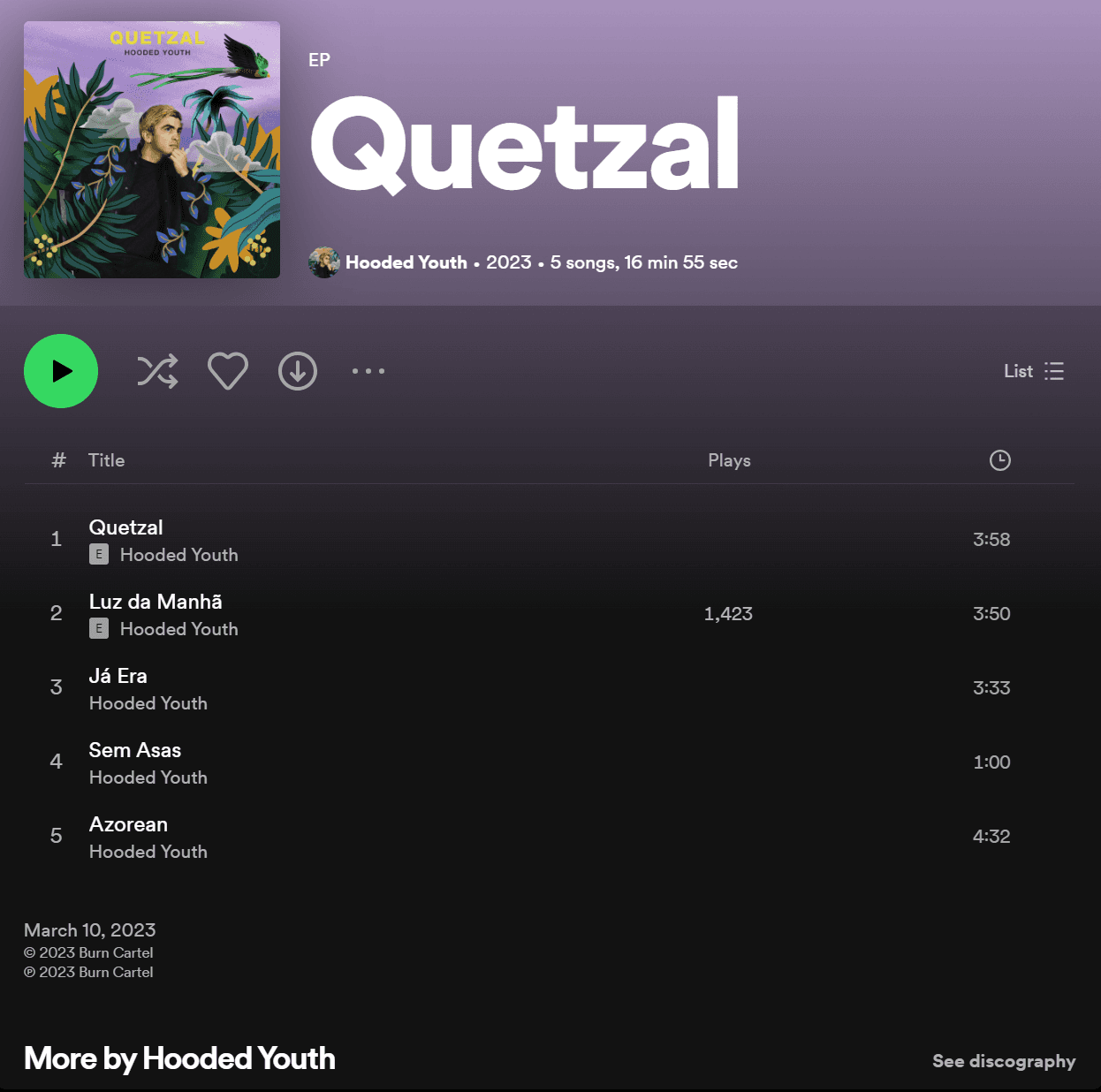Open the three-dots more options menu
Viewport: 1101px width, 1092px height.
pyautogui.click(x=368, y=371)
